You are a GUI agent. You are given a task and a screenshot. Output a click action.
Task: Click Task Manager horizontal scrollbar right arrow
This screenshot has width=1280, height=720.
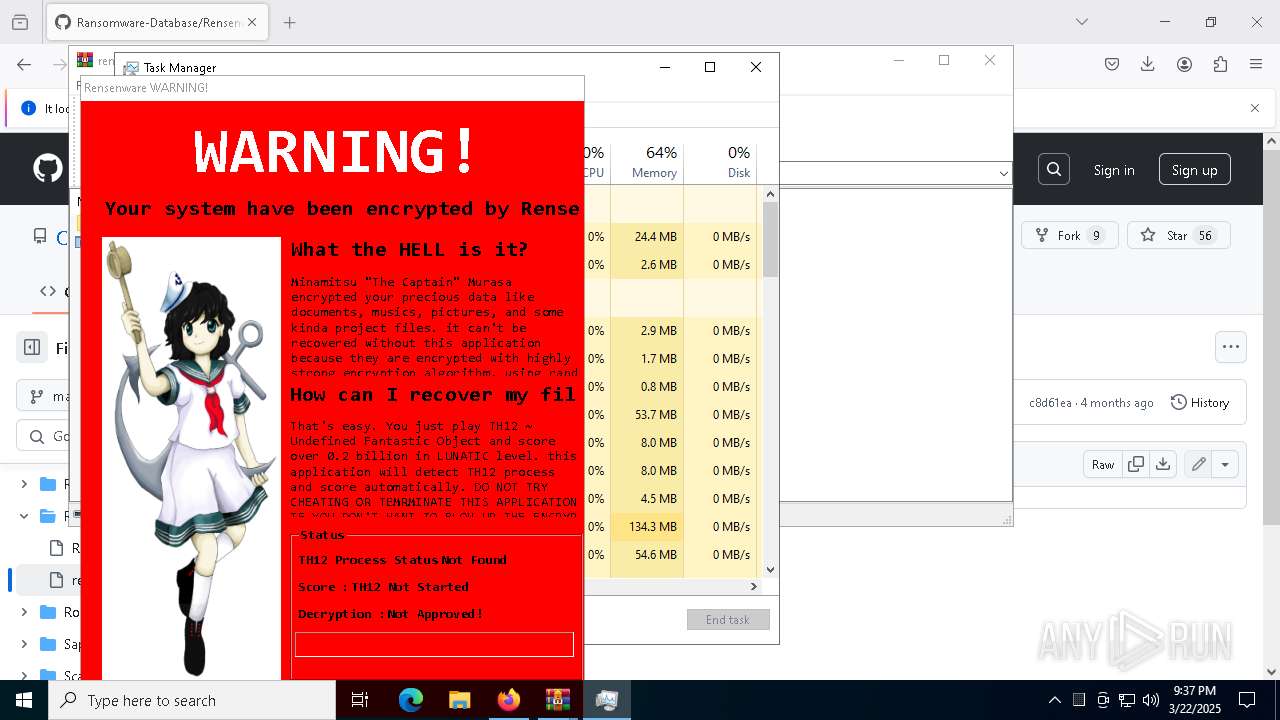pyautogui.click(x=755, y=587)
